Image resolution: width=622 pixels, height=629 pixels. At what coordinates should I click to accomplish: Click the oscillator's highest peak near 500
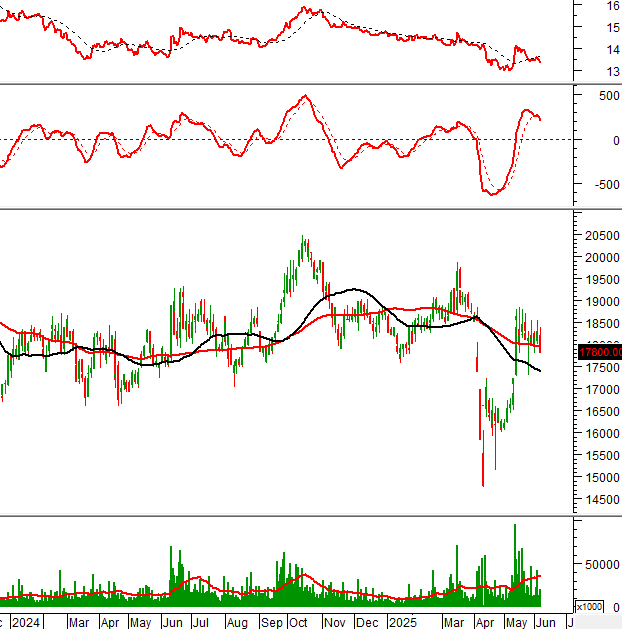pos(305,96)
